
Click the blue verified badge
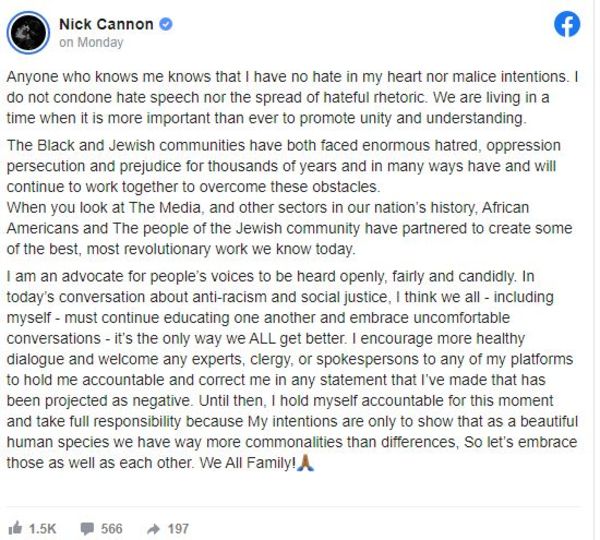[x=165, y=24]
